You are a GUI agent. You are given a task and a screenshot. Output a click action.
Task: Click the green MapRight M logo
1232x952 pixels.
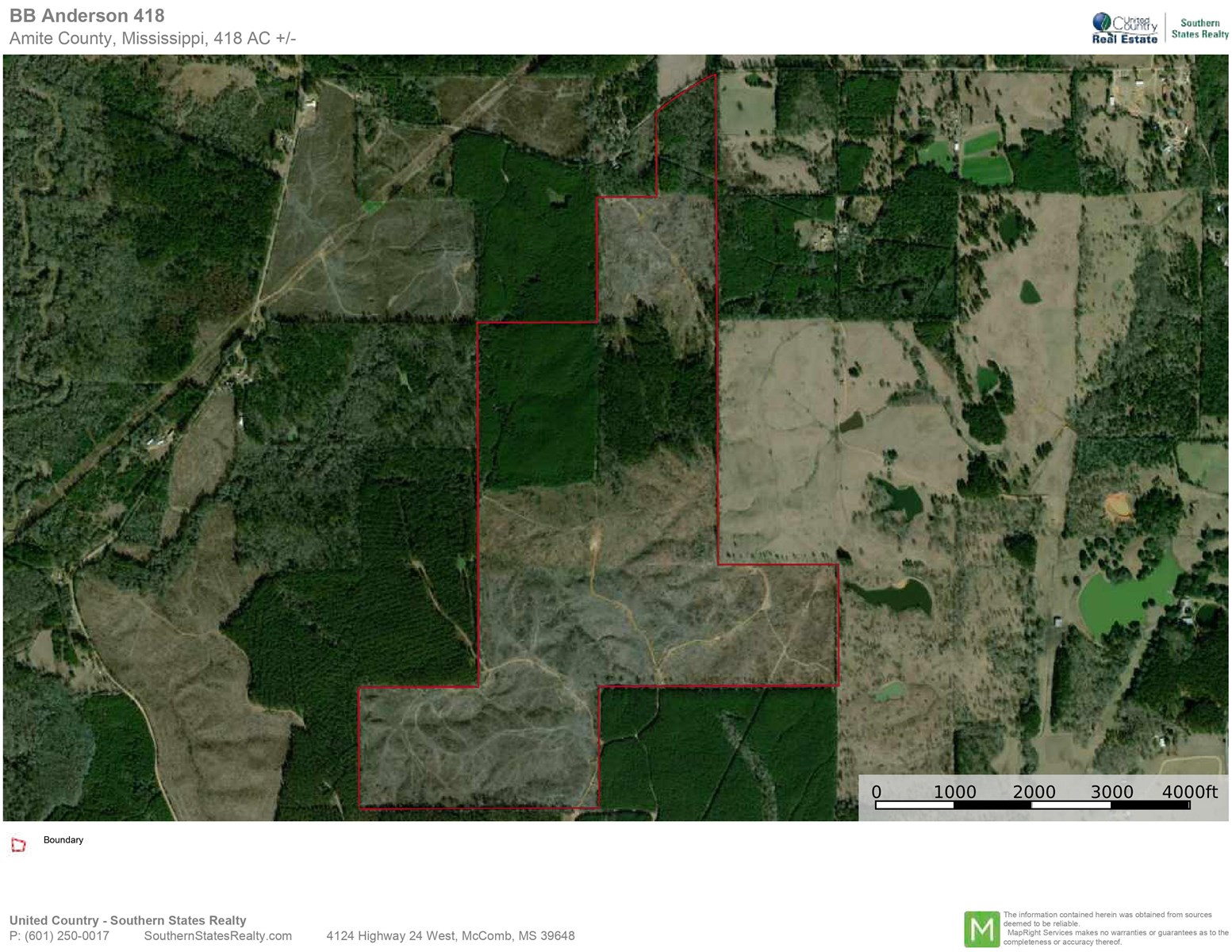tap(981, 928)
